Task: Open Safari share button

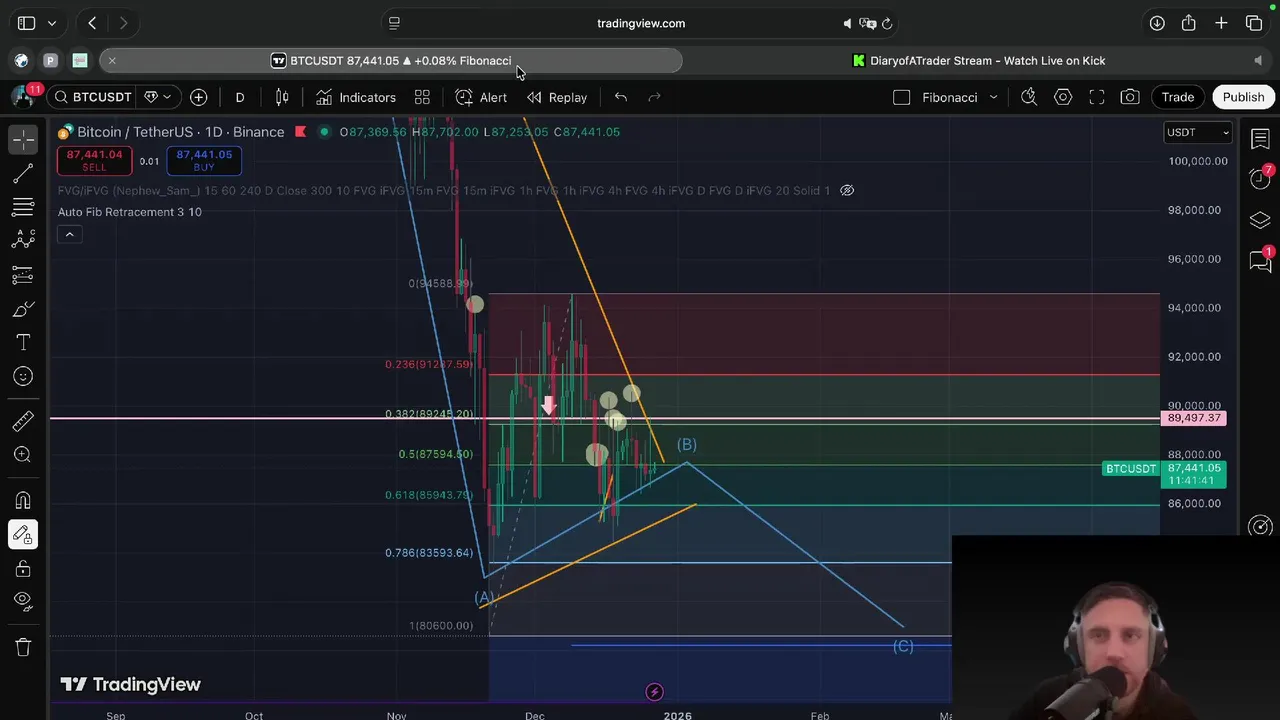Action: [x=1188, y=23]
